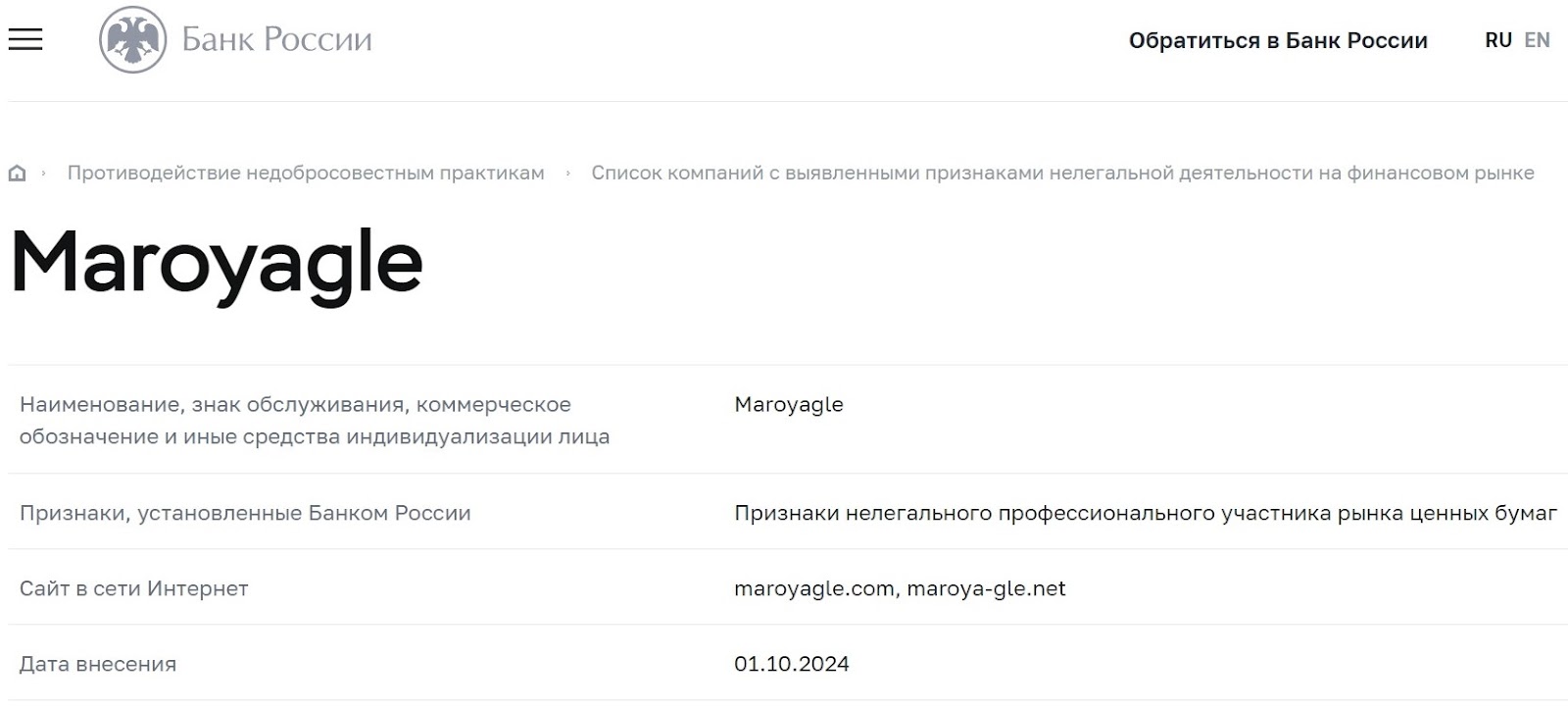The image size is (1568, 709).
Task: Click the 'Банк России' wordmark
Action: click(x=277, y=40)
